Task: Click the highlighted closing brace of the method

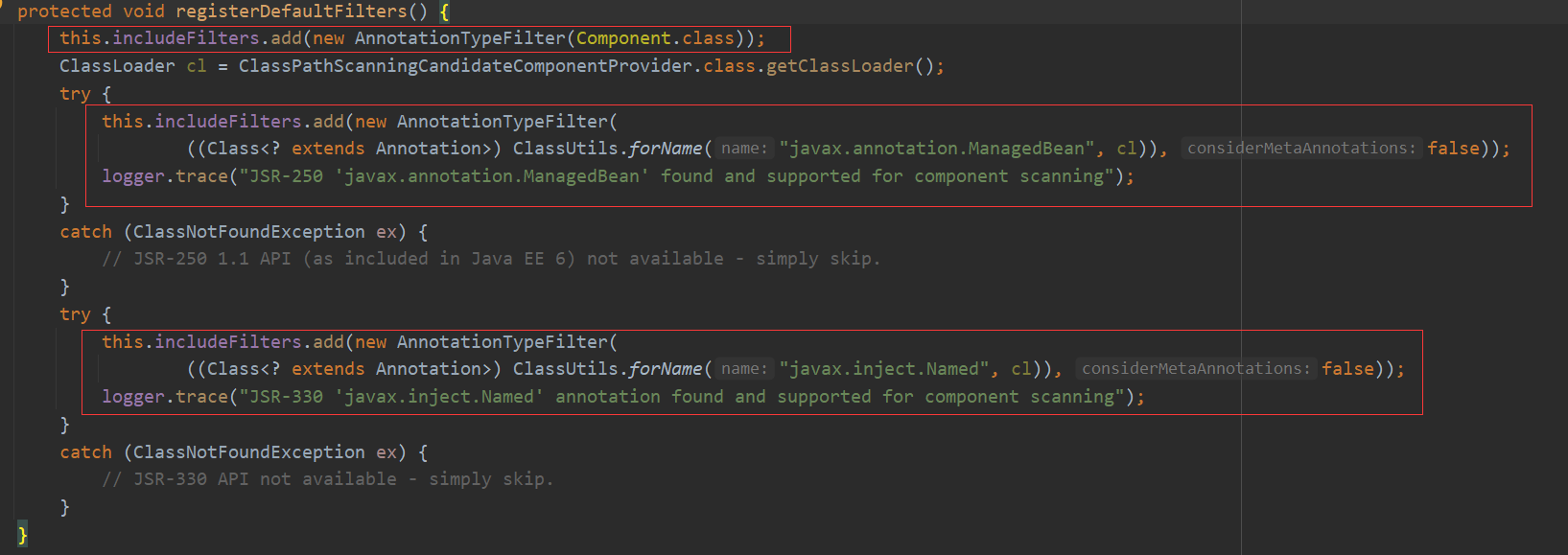Action: 22,534
